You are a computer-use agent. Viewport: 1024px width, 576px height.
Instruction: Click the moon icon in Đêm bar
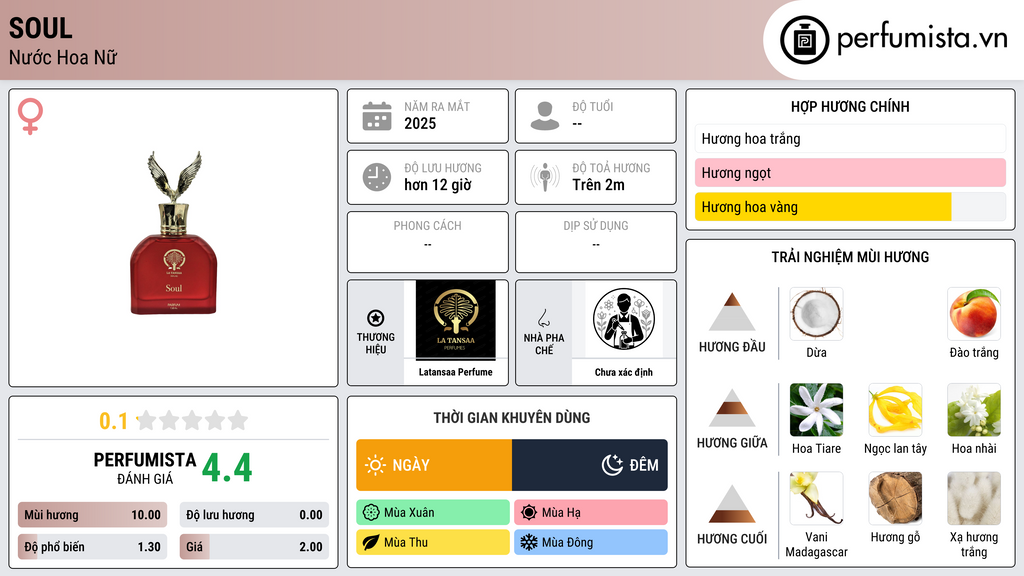coord(612,465)
